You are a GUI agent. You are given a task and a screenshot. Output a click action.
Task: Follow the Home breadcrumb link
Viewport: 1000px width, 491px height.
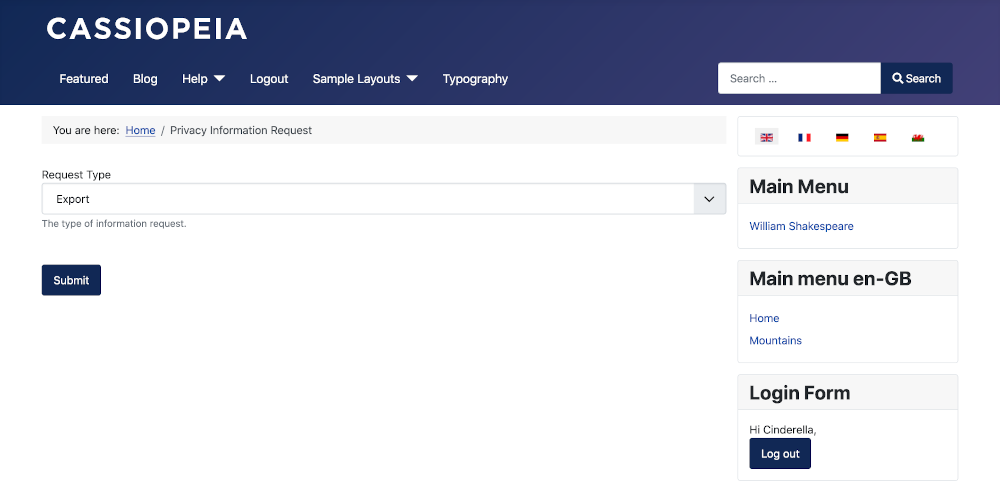tap(140, 130)
